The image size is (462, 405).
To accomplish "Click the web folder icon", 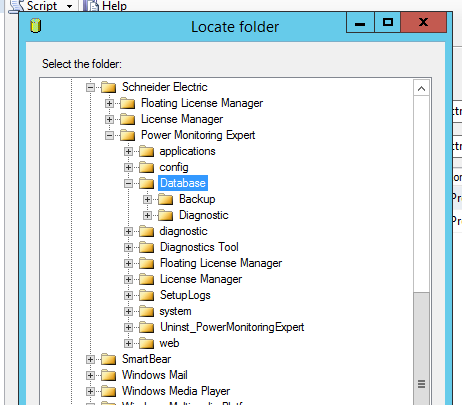I will click(x=147, y=343).
